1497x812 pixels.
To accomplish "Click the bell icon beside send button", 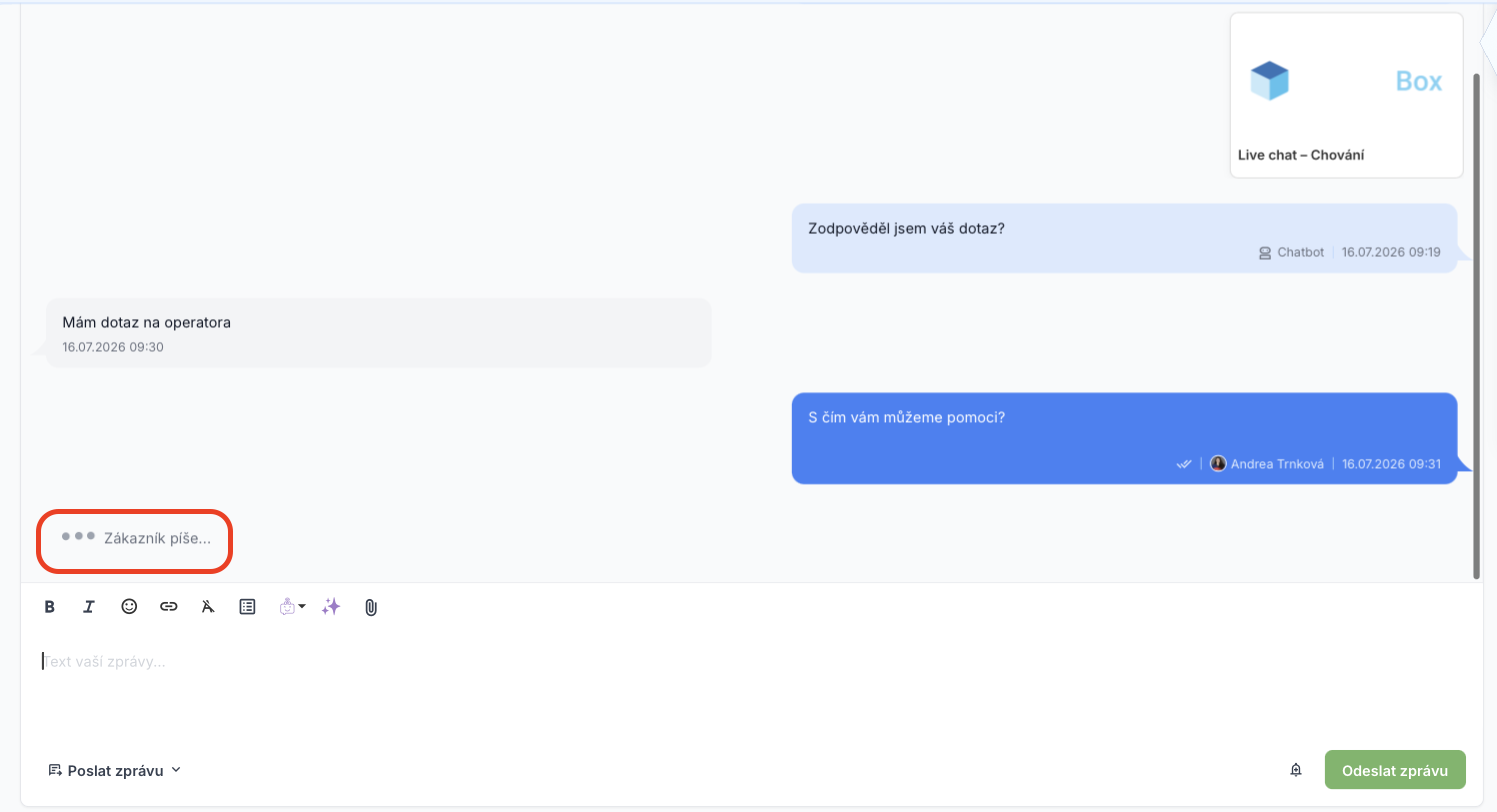I will tap(1296, 770).
